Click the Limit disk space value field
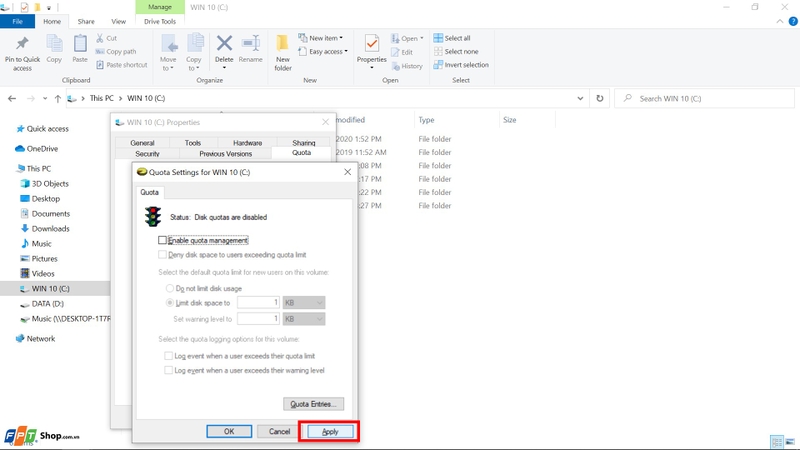The height and width of the screenshot is (450, 800). point(259,303)
